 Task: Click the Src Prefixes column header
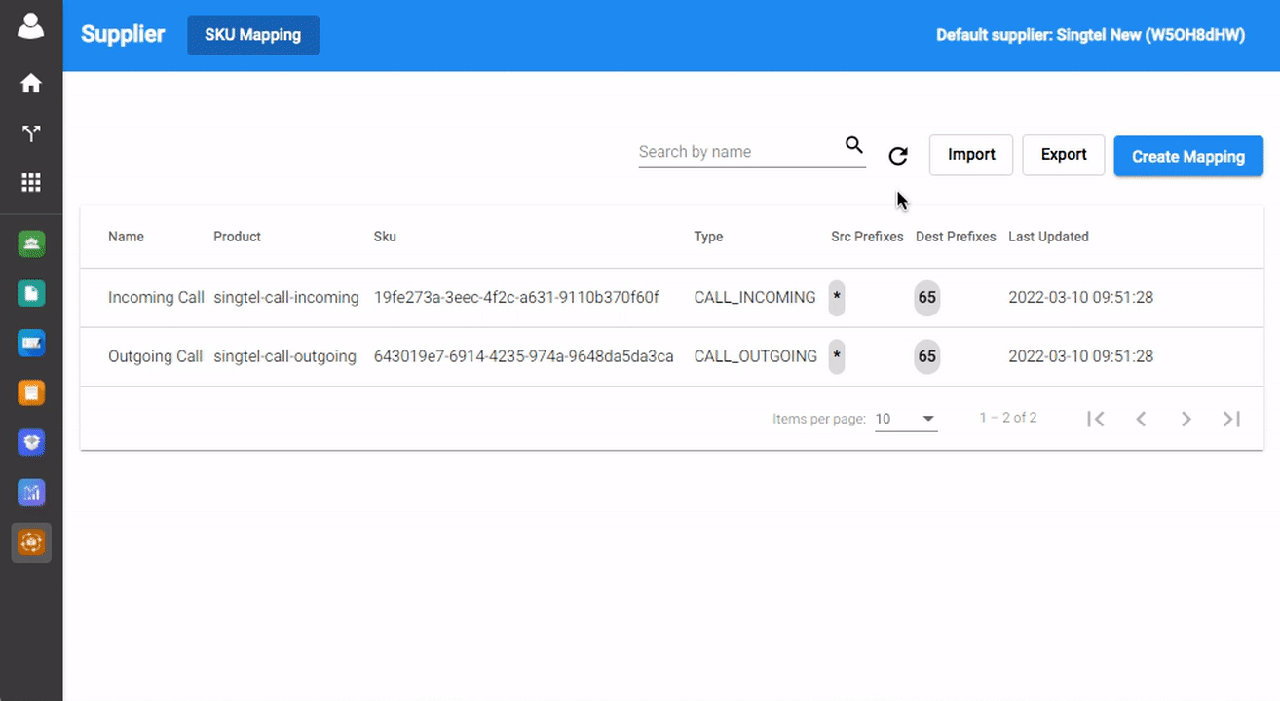(x=867, y=237)
